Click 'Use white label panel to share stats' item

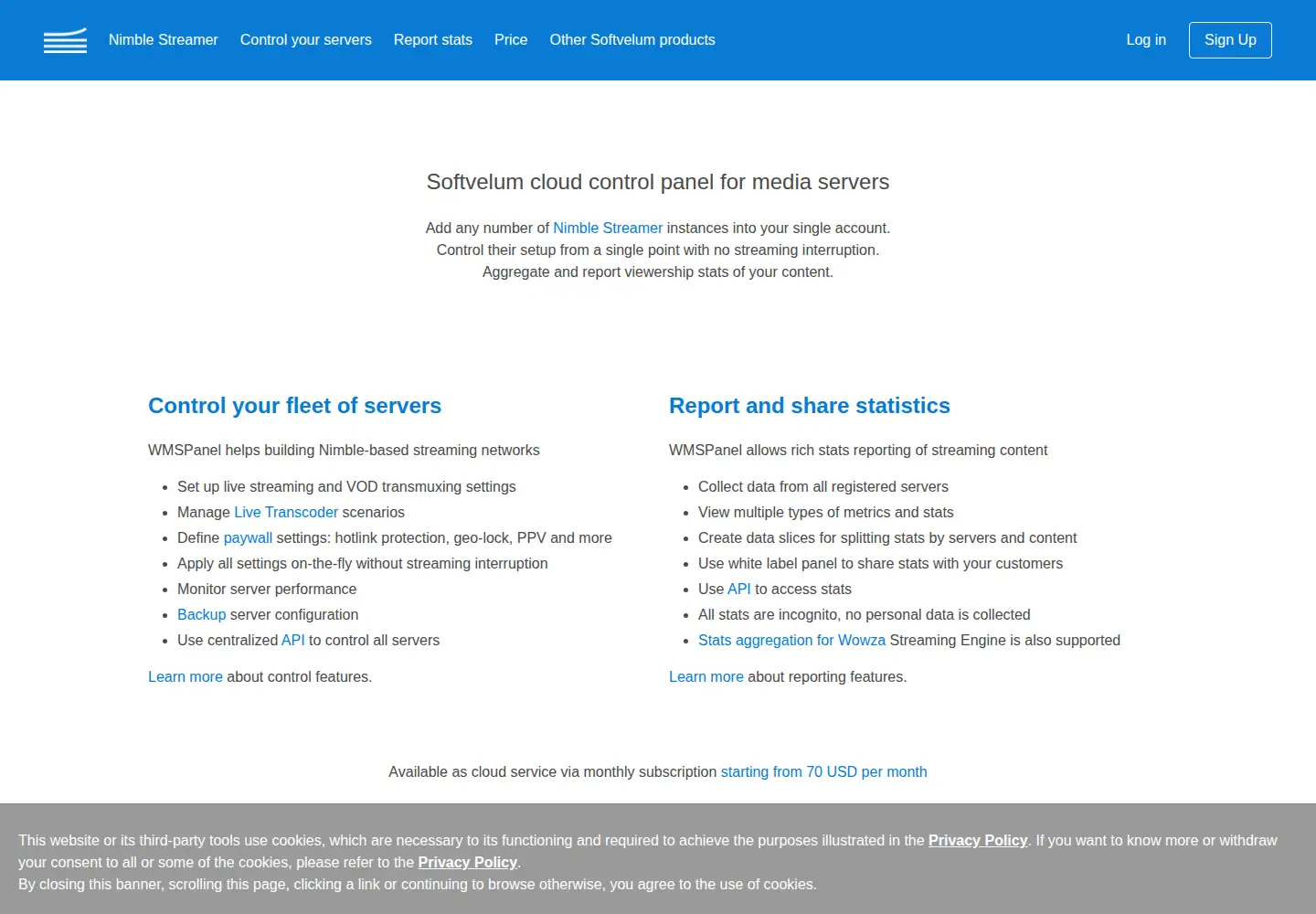click(880, 564)
